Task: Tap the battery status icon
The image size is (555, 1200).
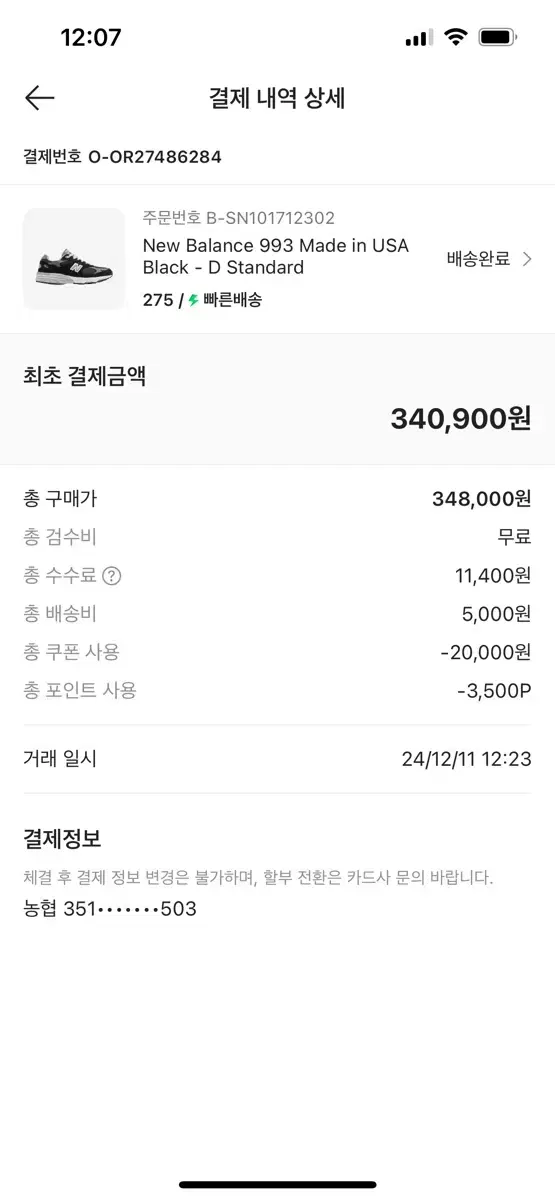Action: [497, 38]
